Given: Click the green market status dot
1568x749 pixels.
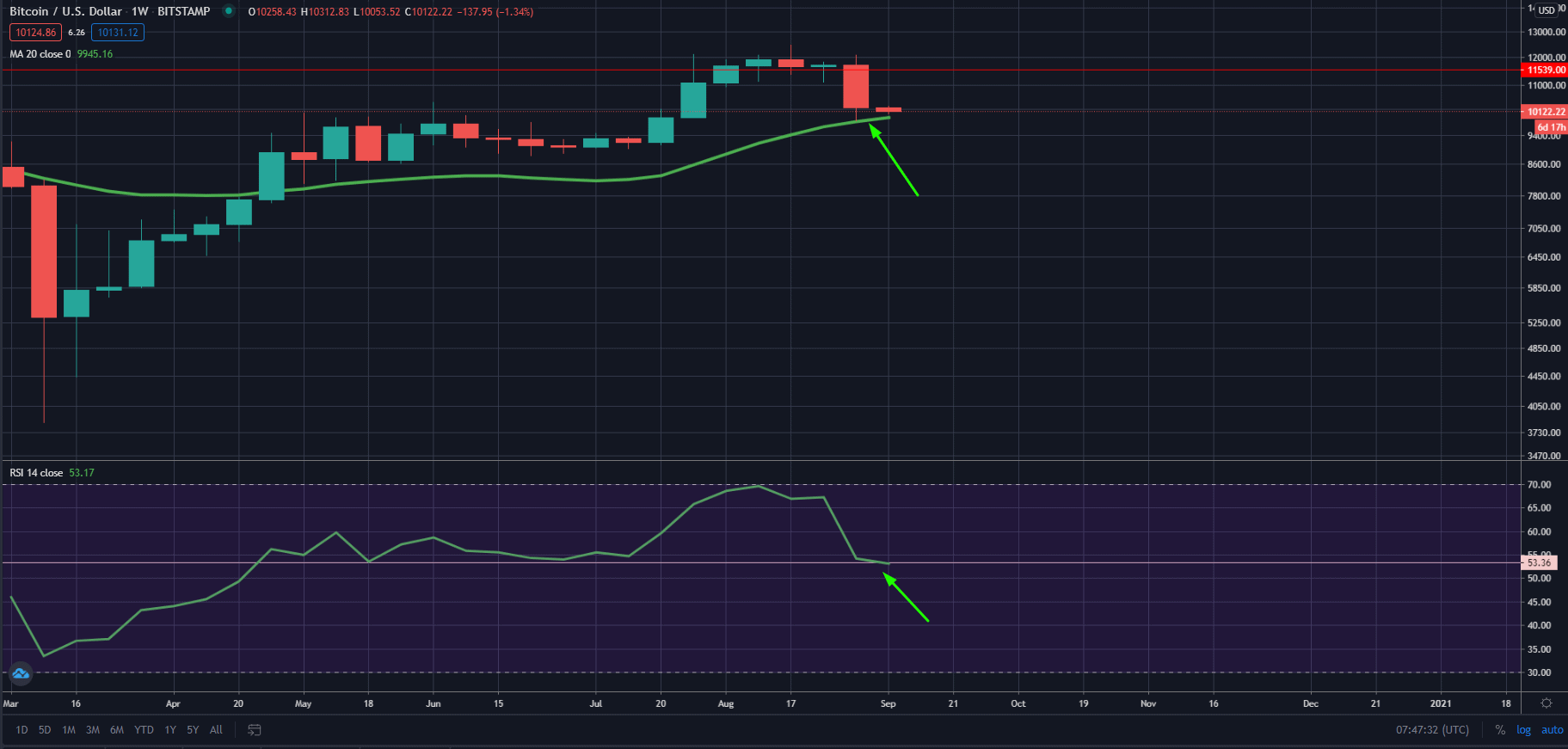Looking at the screenshot, I should tap(228, 11).
